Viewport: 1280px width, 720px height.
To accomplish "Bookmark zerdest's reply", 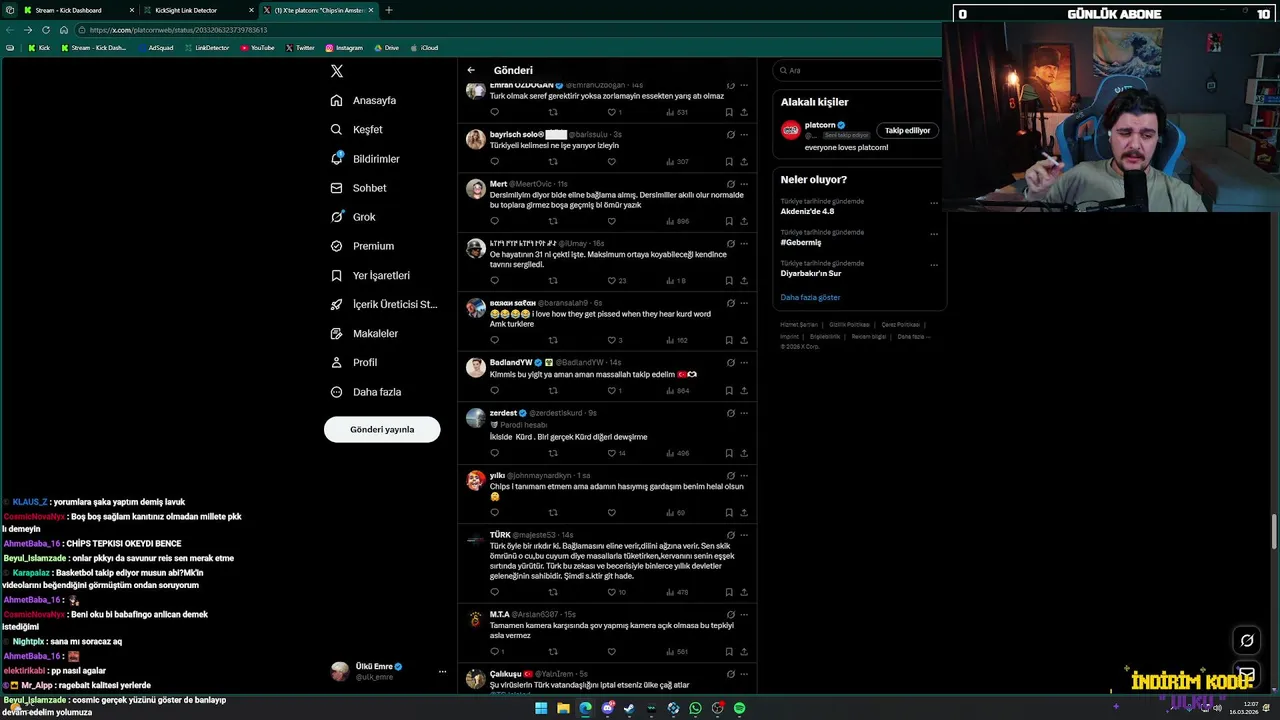I will click(729, 453).
